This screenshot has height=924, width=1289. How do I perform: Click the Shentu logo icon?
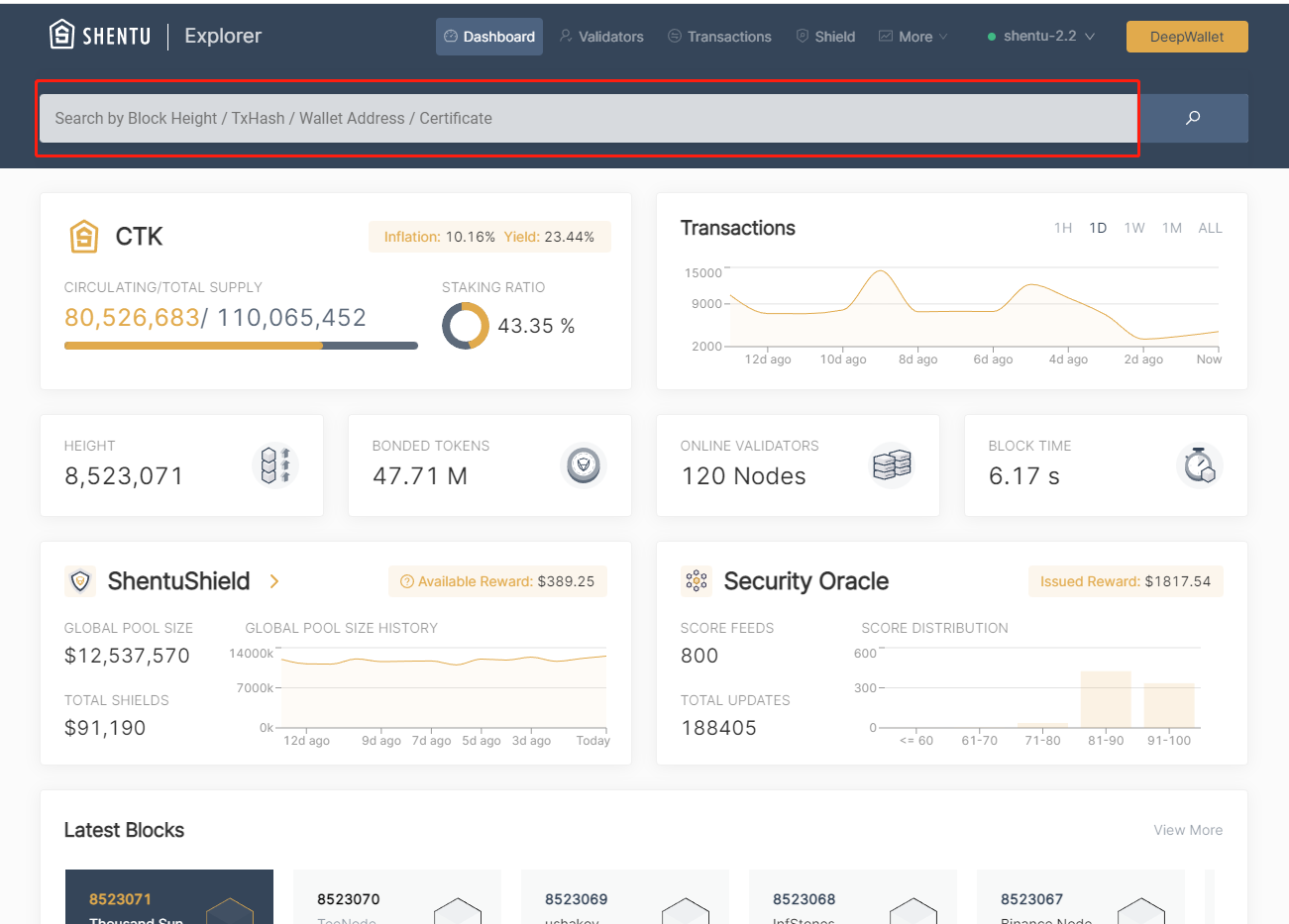[62, 36]
